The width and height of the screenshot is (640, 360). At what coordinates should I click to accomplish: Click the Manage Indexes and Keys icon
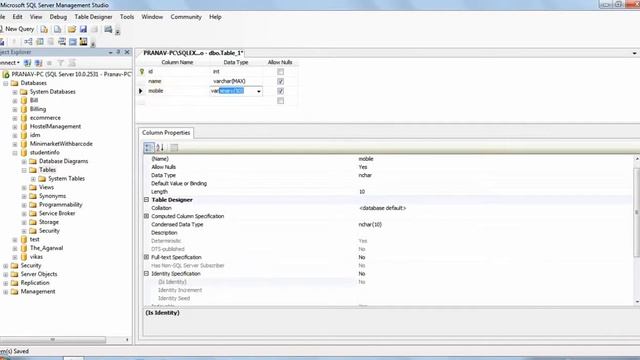click(x=40, y=42)
